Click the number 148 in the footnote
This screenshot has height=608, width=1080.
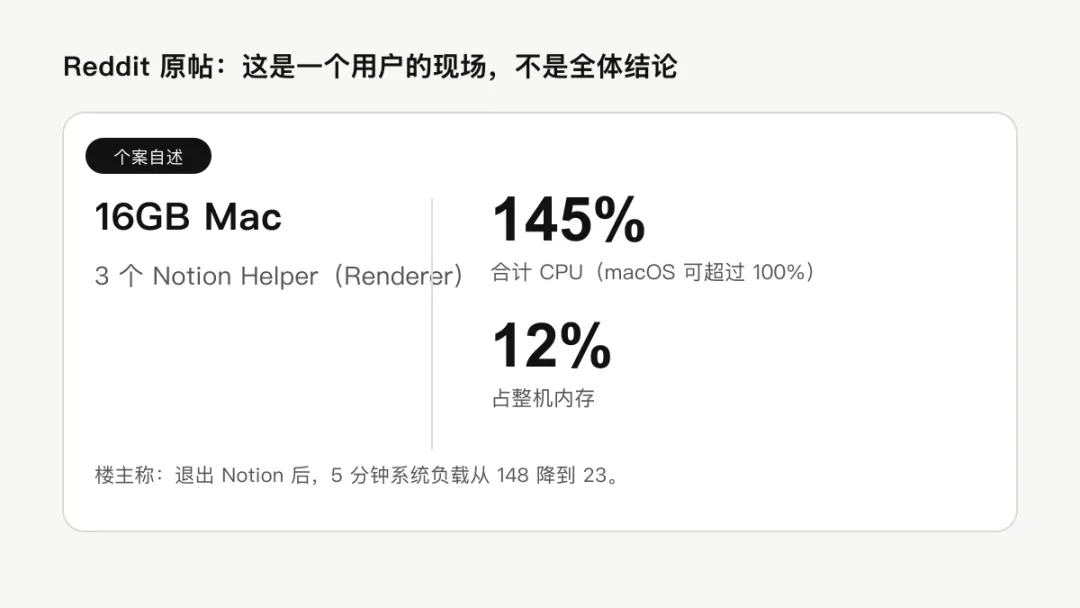512,475
